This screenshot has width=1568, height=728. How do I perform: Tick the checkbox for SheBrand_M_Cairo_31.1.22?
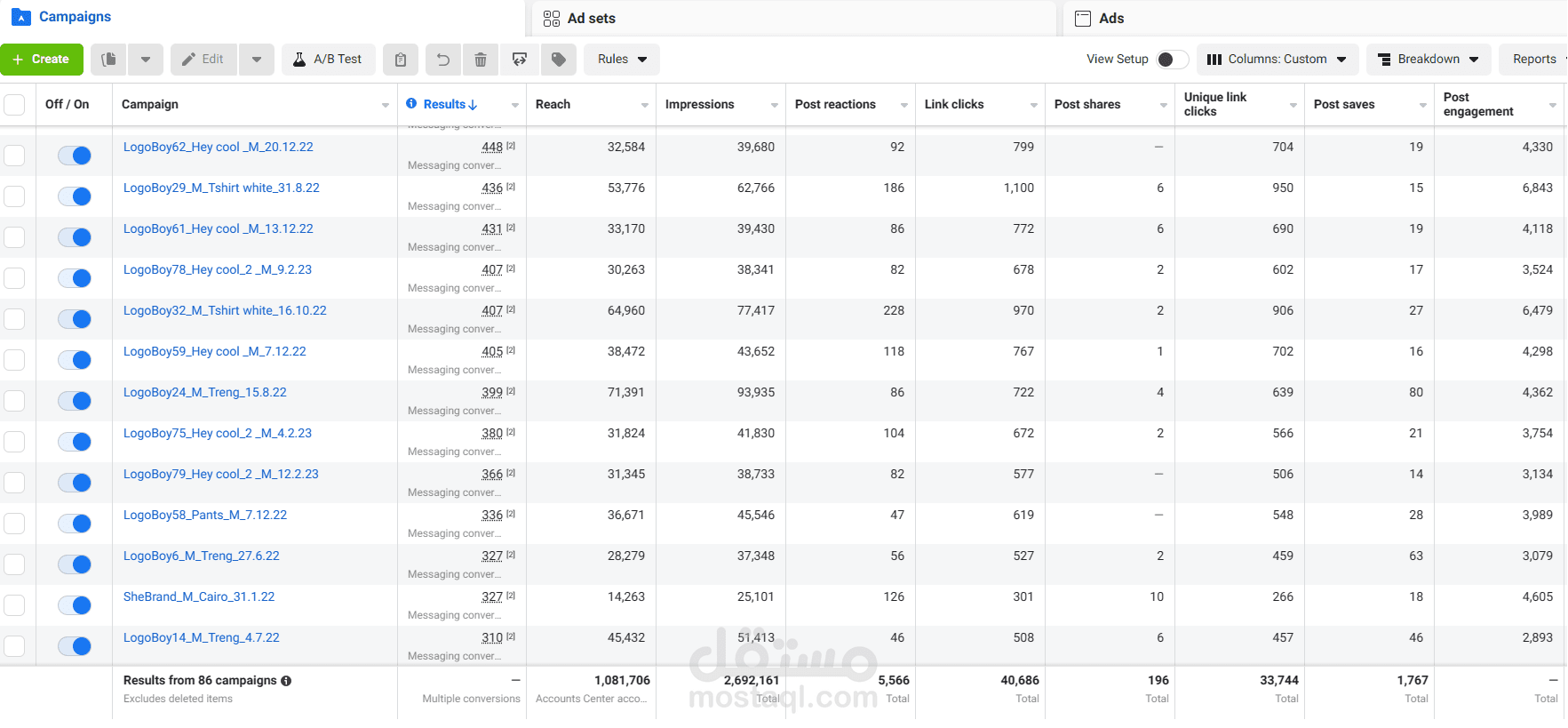[14, 605]
